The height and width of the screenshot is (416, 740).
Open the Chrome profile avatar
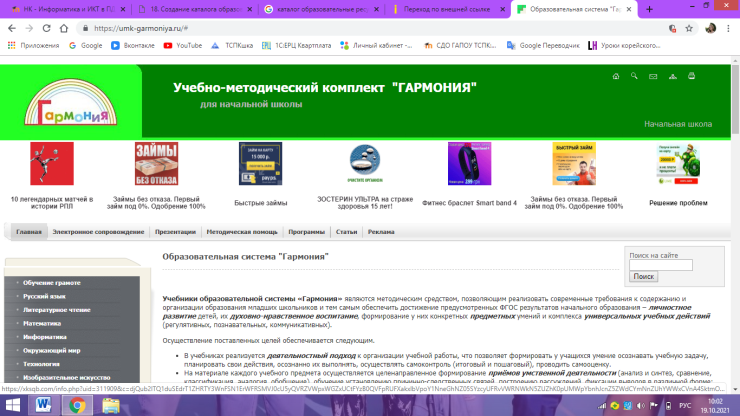(710, 28)
